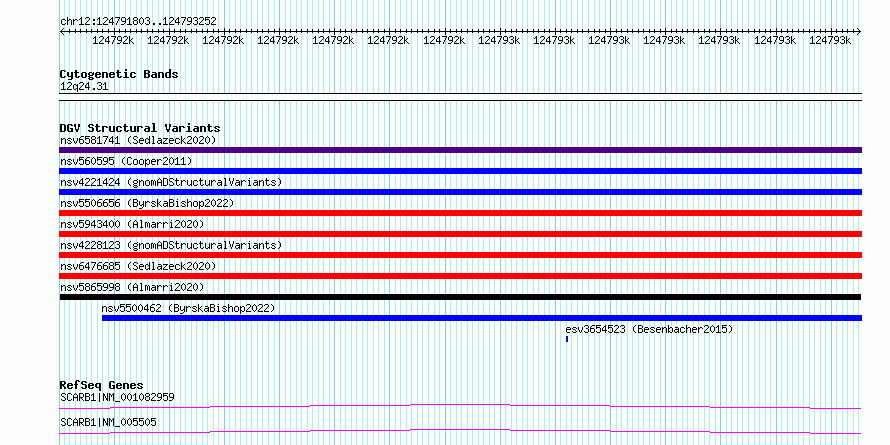This screenshot has height=445, width=890.
Task: Click the DGV Structural Variants track title
Action: point(140,128)
